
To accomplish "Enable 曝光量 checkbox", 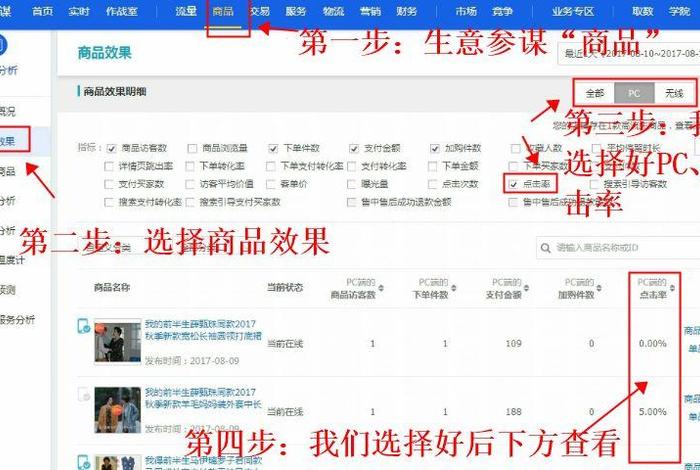I will 351,184.
